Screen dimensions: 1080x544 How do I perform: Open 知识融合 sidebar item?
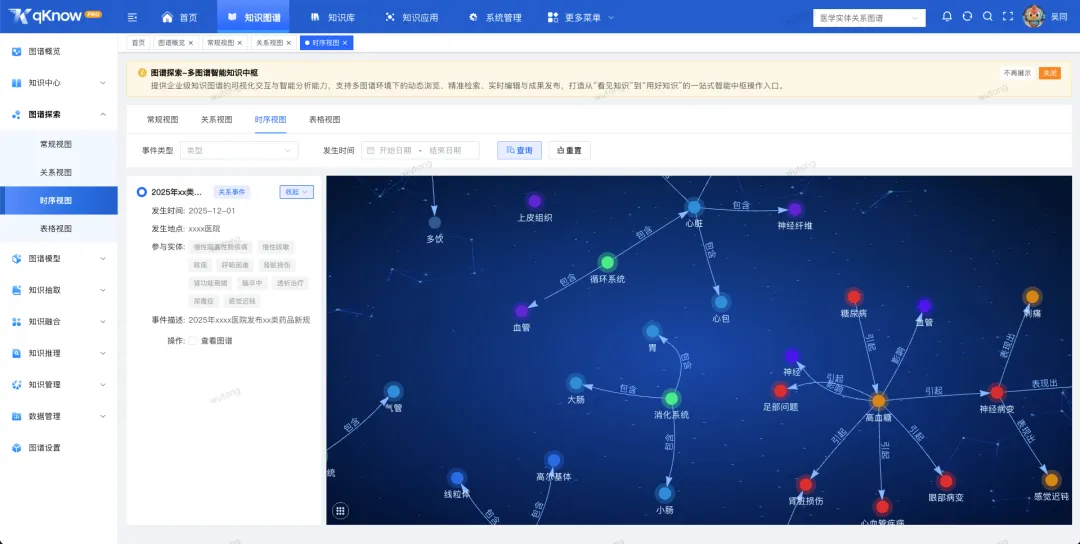point(59,322)
